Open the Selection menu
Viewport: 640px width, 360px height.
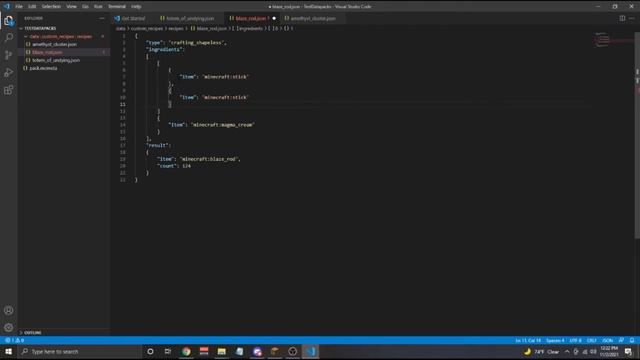pyautogui.click(x=51, y=7)
